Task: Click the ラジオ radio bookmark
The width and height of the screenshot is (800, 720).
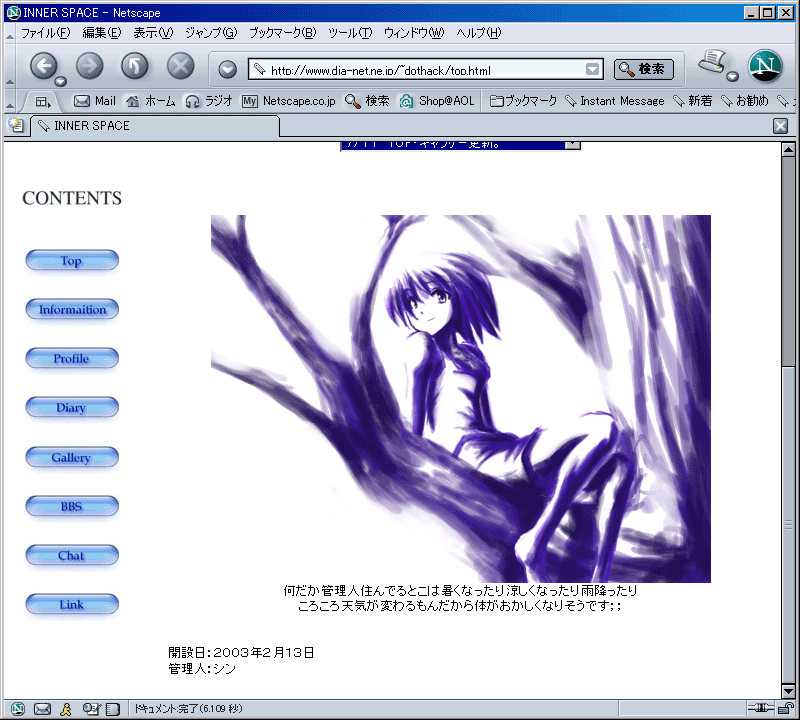Action: click(209, 101)
